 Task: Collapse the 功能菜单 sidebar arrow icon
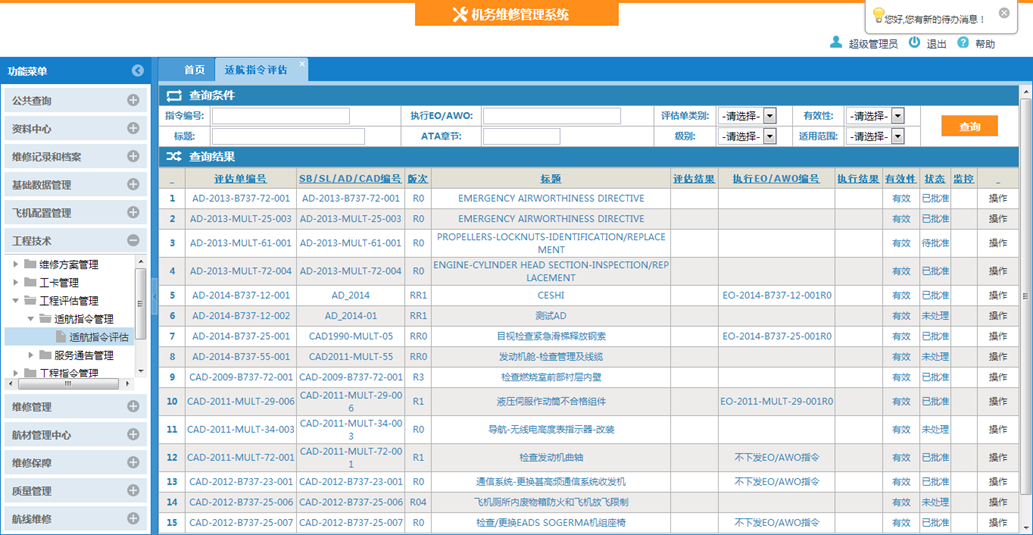pyautogui.click(x=137, y=70)
